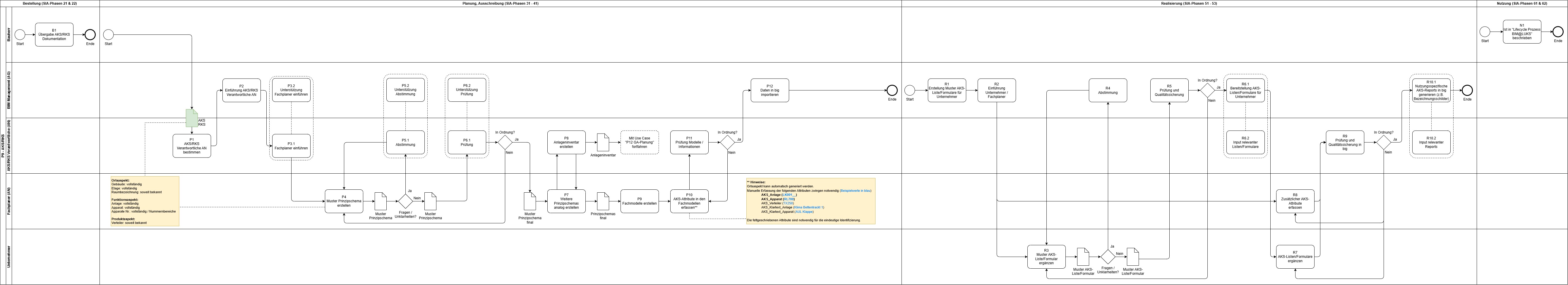Select the Start event before B1

click(x=20, y=34)
